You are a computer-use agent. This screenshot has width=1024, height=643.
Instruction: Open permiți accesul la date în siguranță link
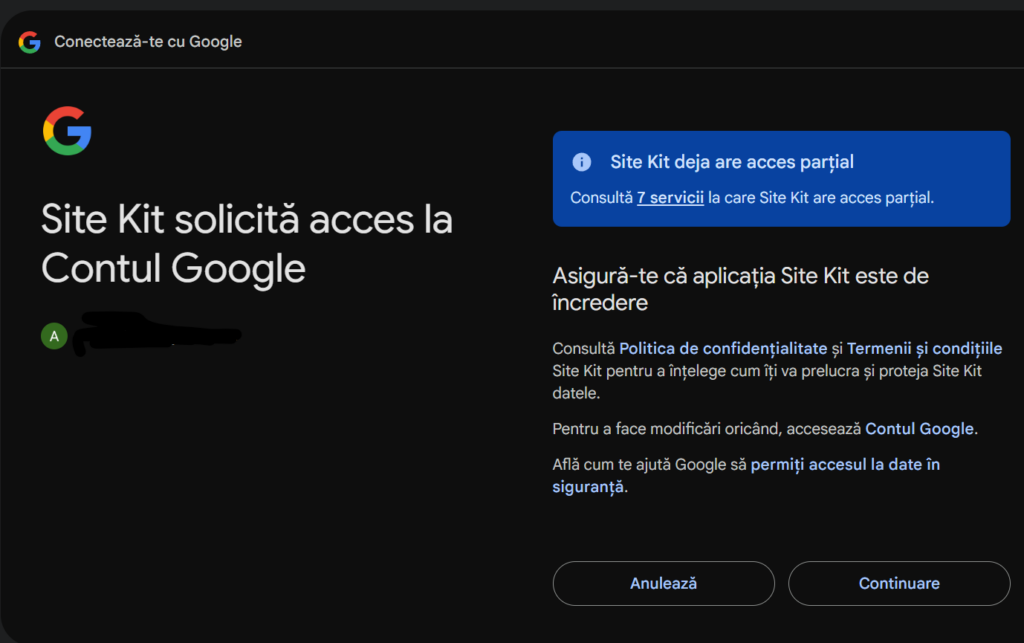click(746, 476)
